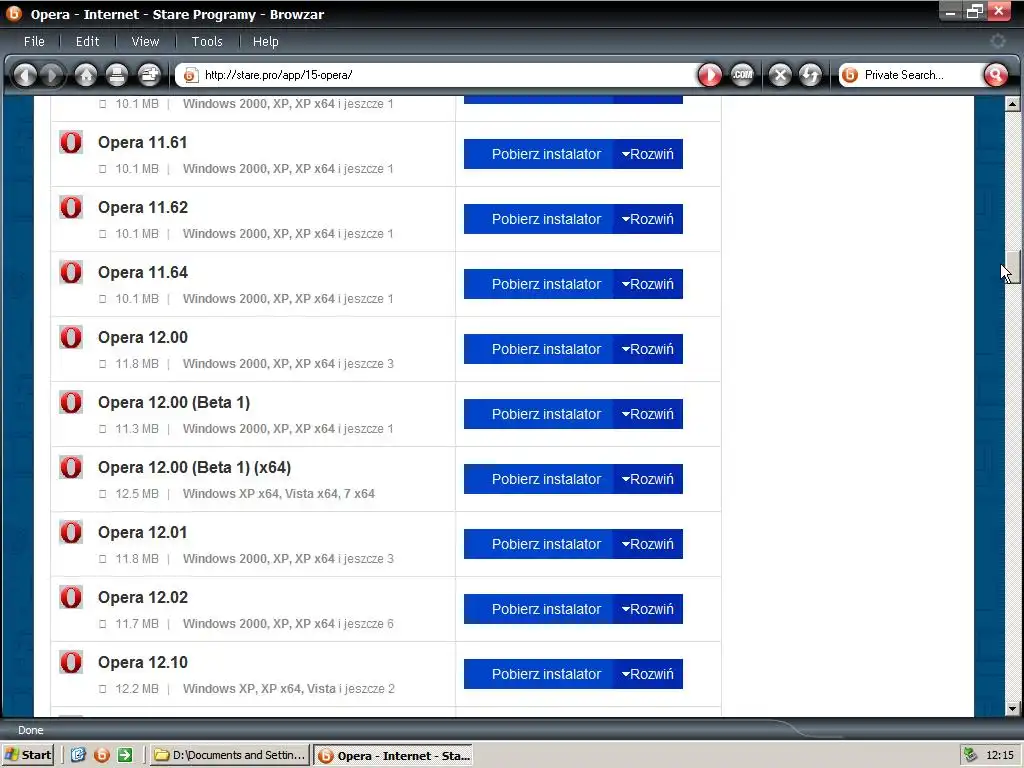
Task: Open Opera 12.10 title link
Action: 143,662
